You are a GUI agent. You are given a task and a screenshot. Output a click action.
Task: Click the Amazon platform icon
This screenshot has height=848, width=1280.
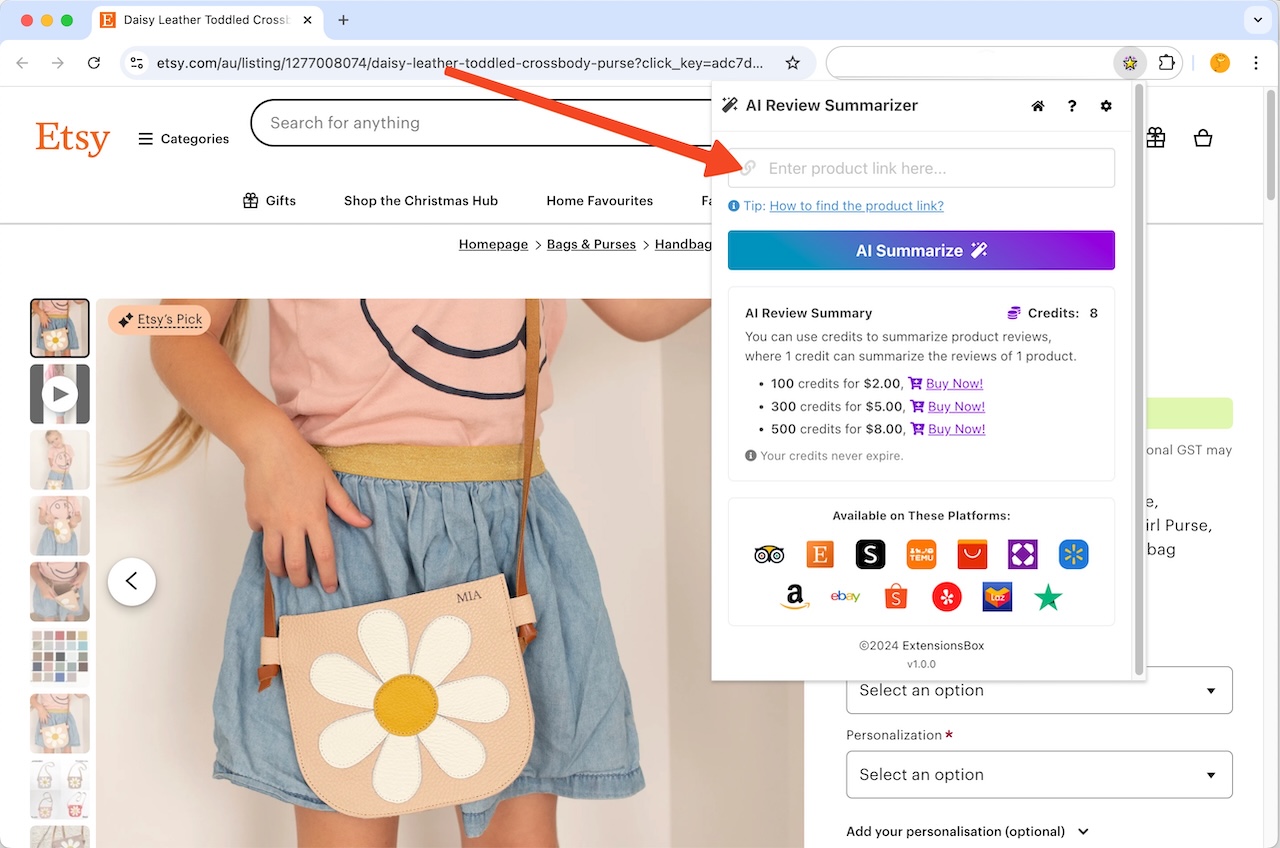794,597
